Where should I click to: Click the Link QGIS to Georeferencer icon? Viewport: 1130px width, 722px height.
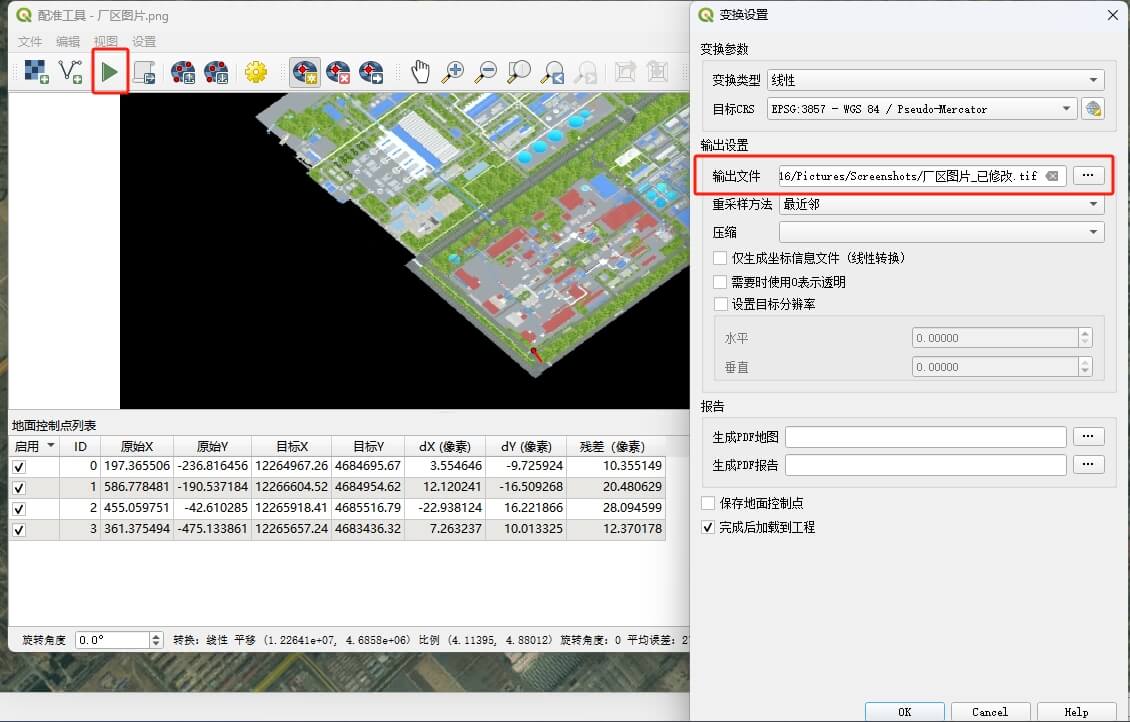point(657,72)
